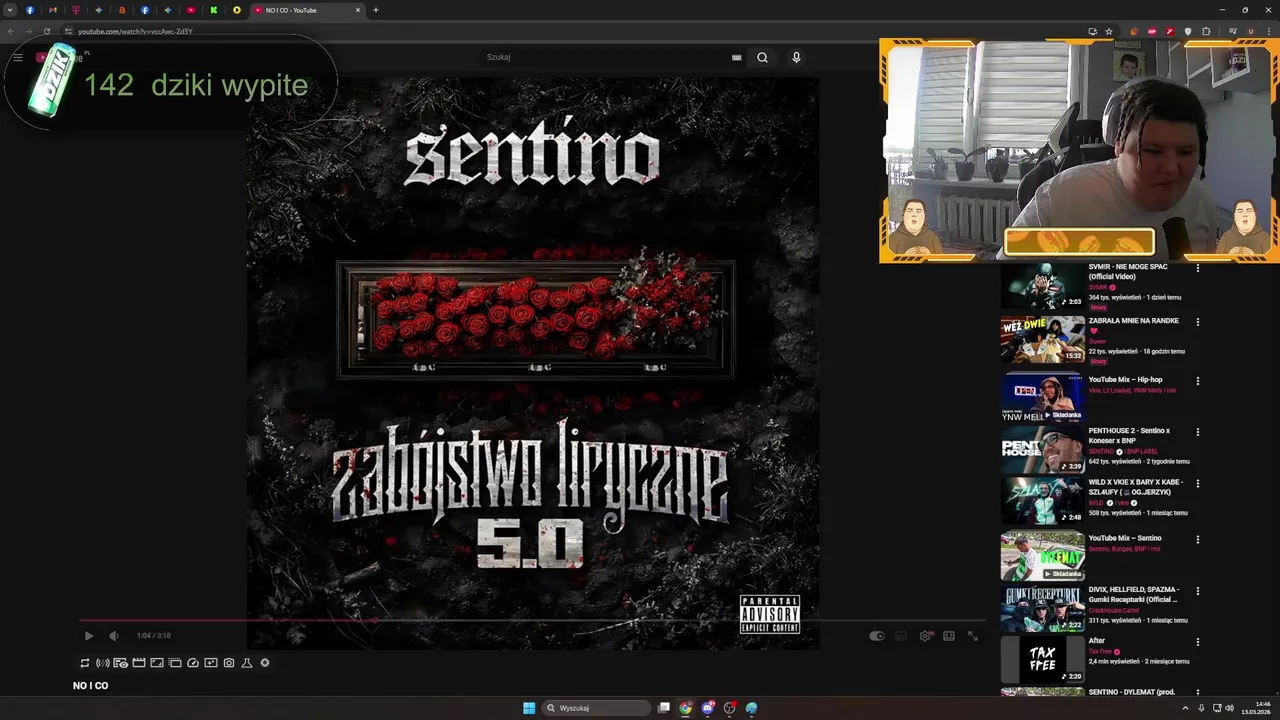Click the on-screen keyboard icon in search

point(737,57)
